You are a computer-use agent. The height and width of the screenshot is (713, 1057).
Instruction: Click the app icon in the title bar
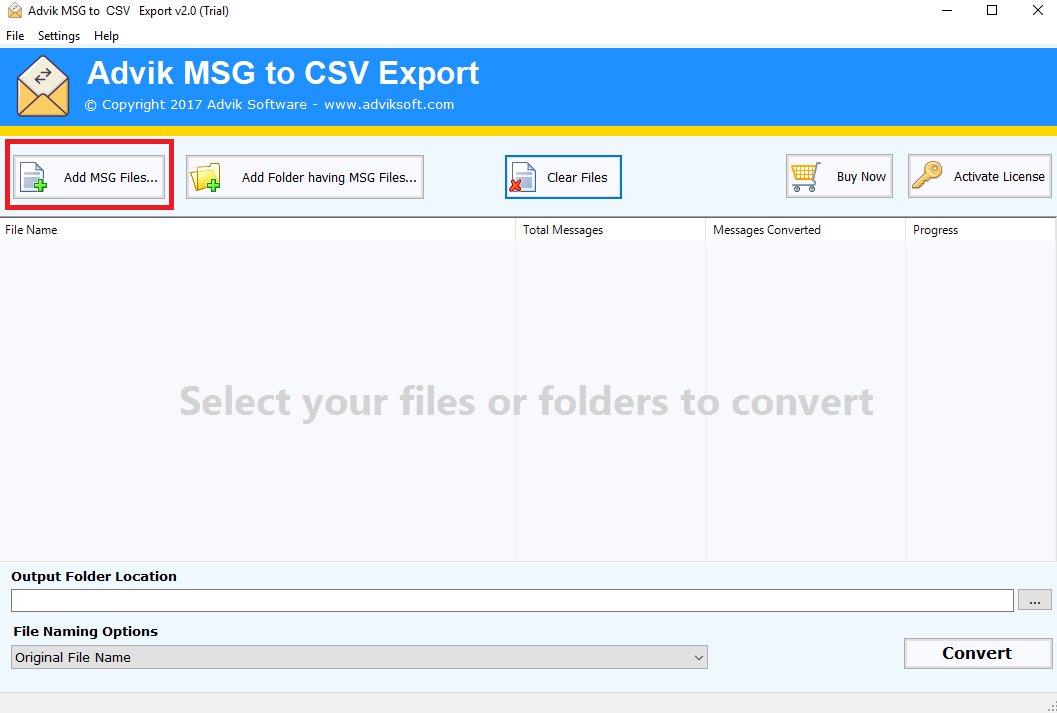click(x=15, y=11)
